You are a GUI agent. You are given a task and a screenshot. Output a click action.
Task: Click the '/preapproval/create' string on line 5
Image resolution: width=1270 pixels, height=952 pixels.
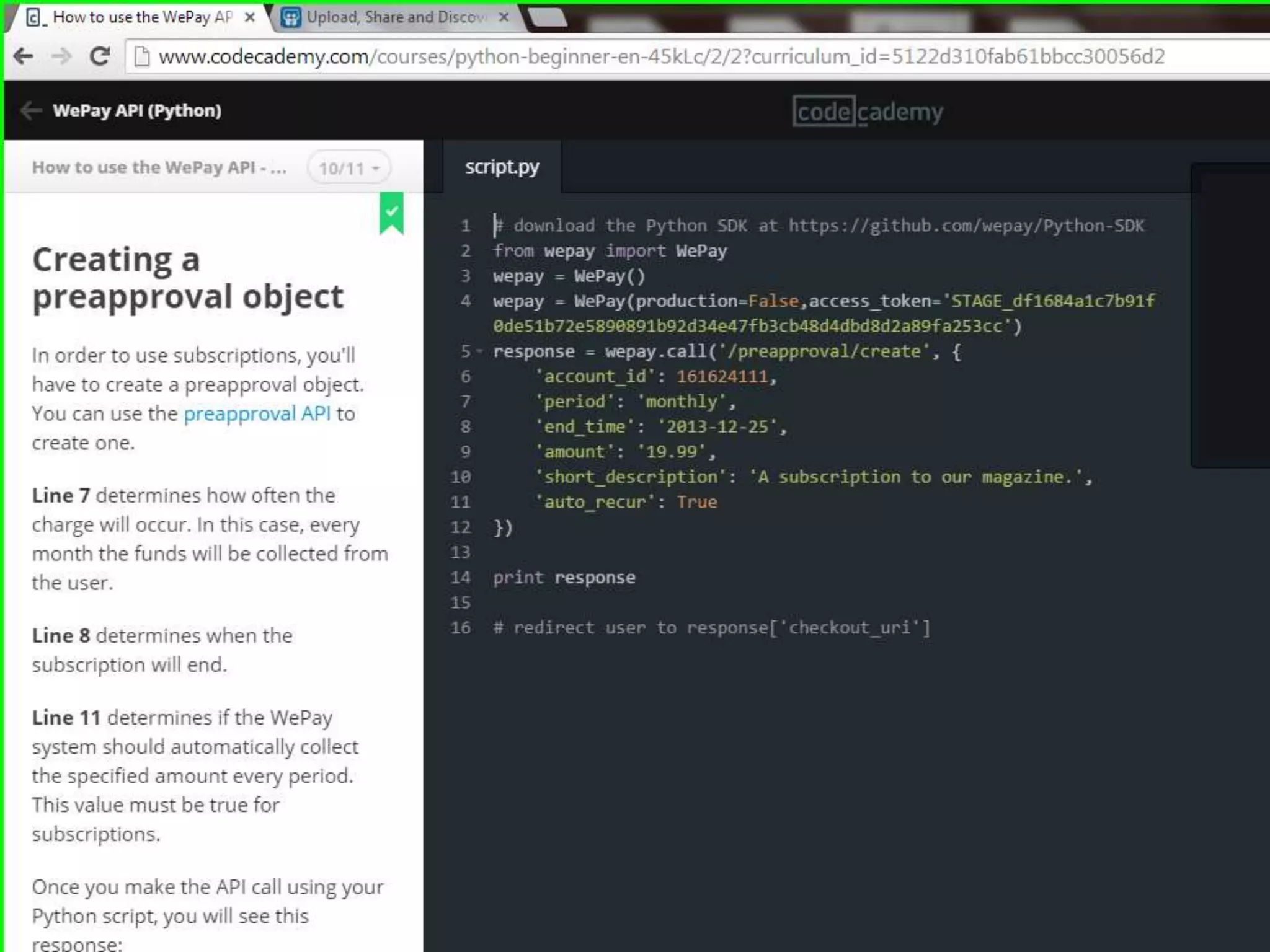point(825,351)
